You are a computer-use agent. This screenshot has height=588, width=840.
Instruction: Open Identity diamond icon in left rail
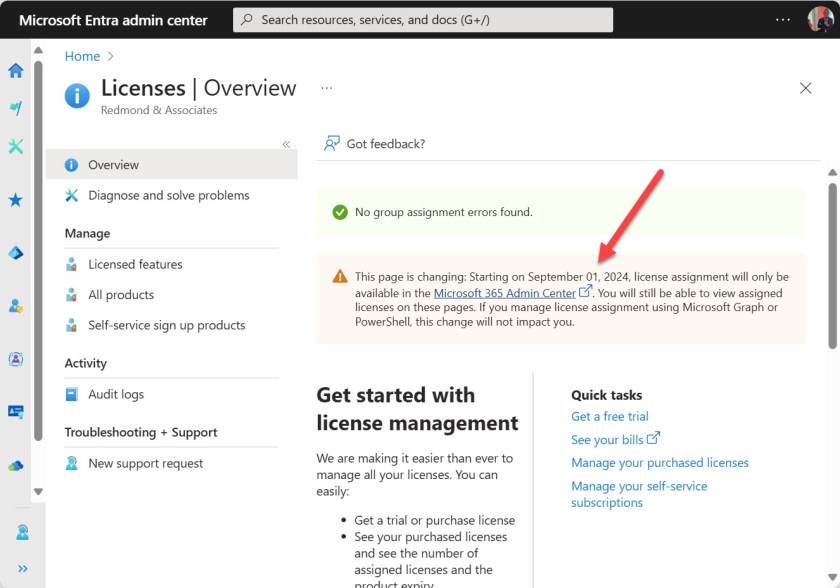point(16,252)
